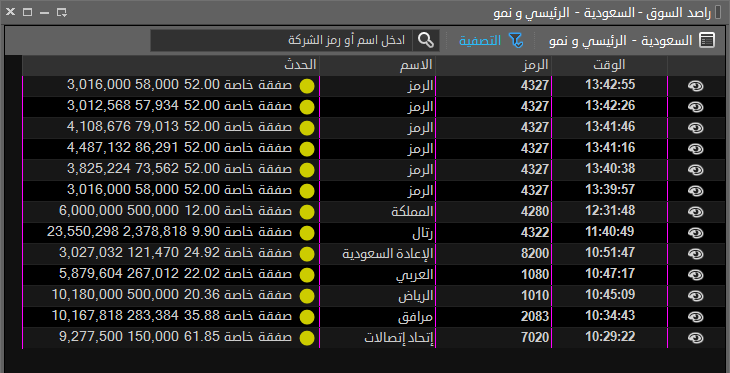Open the market list table icon
The image size is (730, 373).
(706, 41)
